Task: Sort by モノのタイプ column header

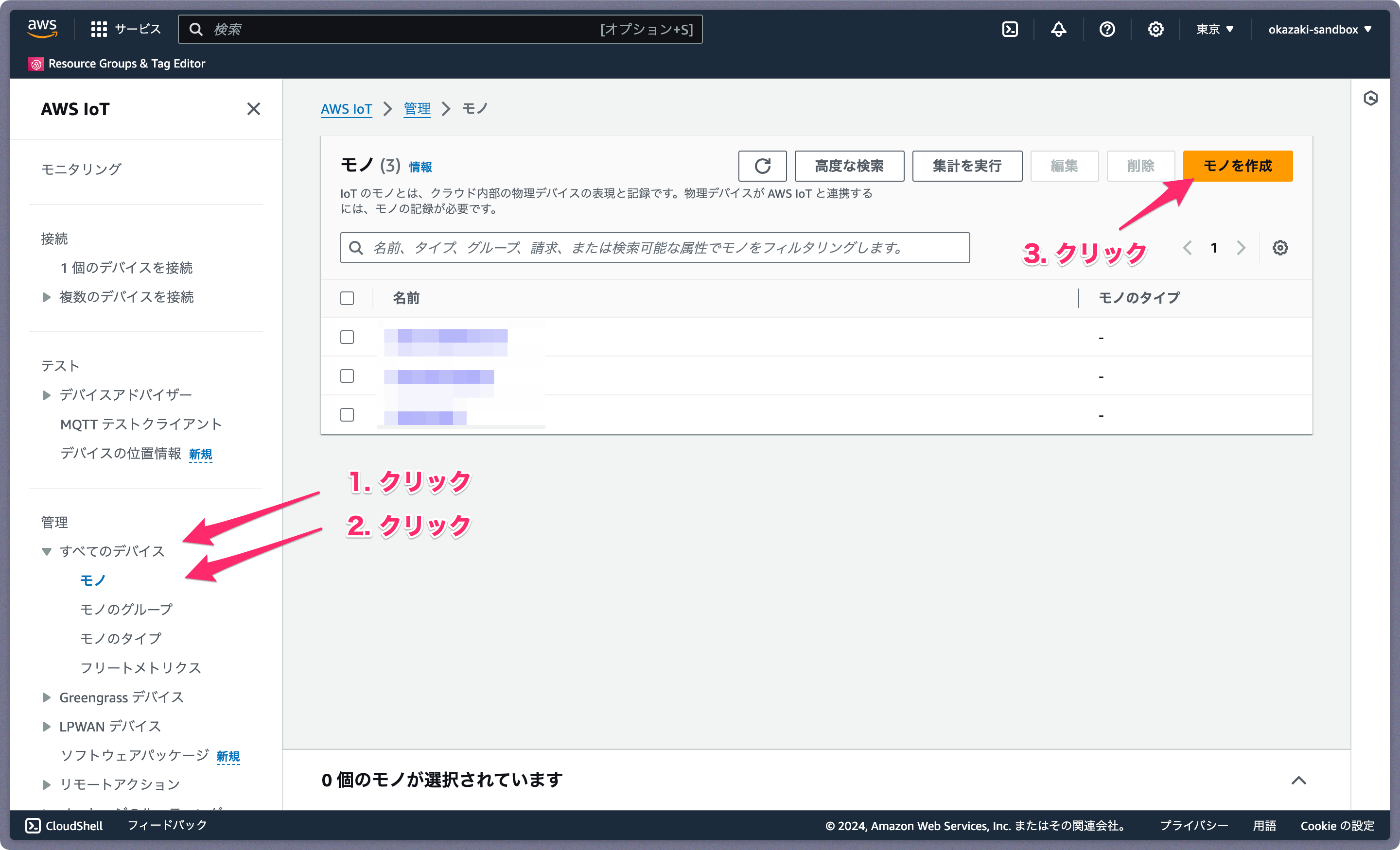Action: pos(1139,298)
